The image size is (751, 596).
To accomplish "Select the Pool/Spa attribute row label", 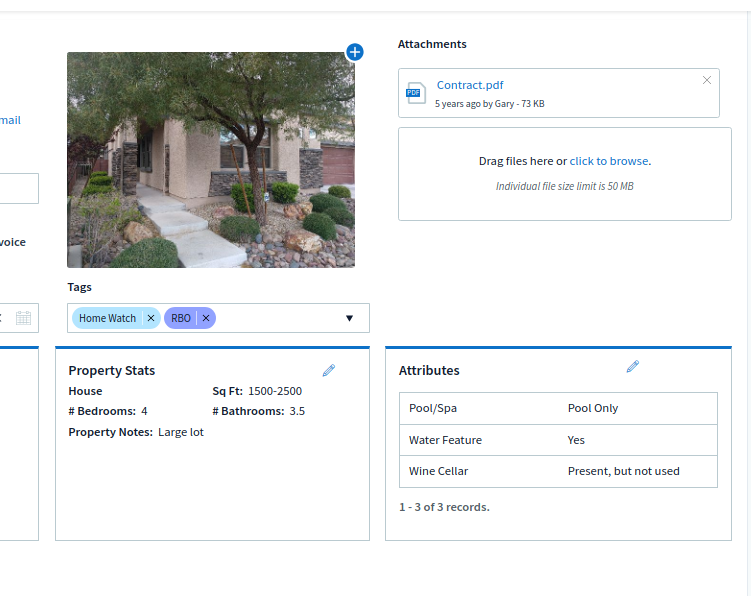I will pyautogui.click(x=433, y=408).
